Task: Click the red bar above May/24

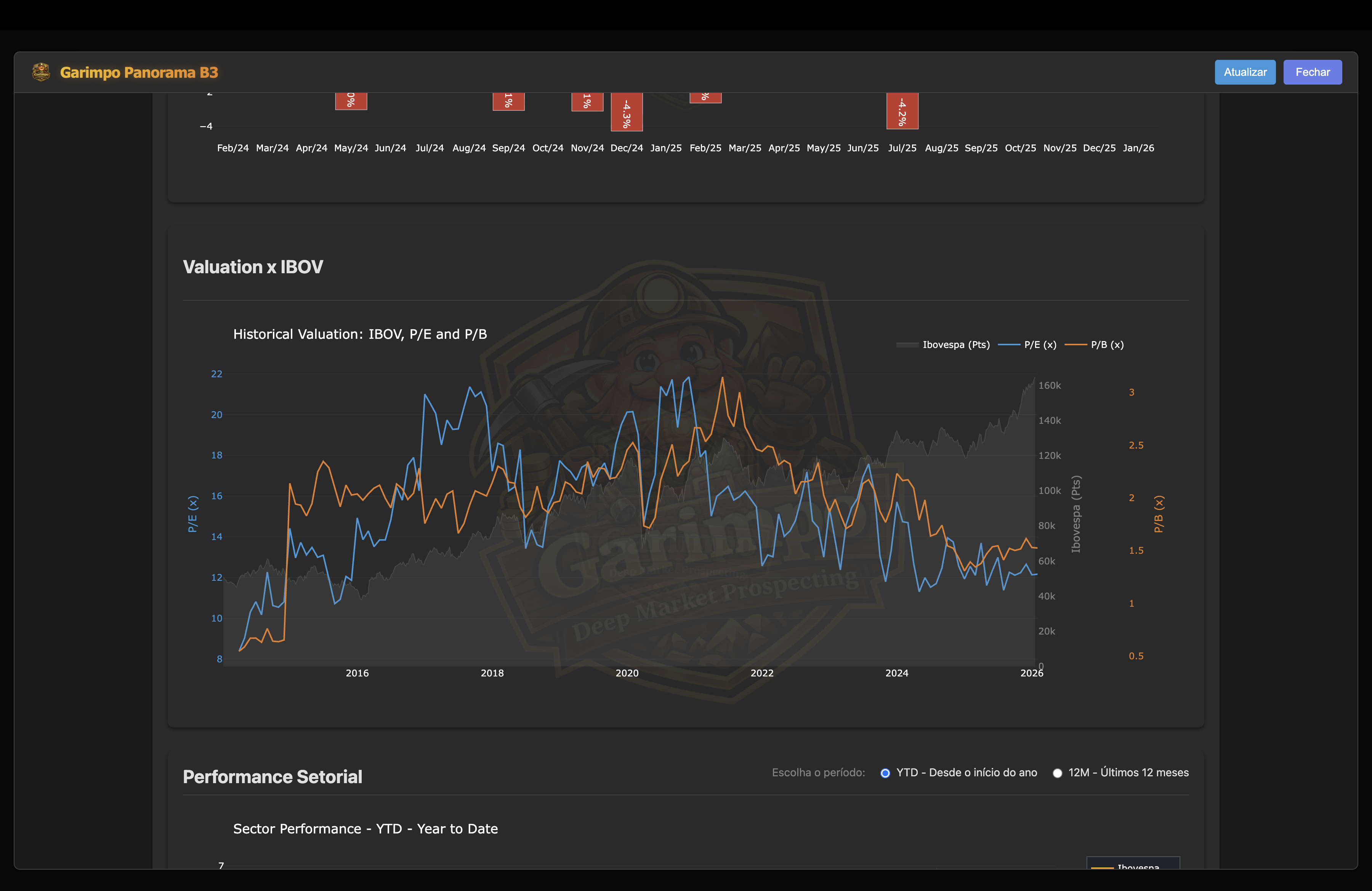Action: point(351,101)
